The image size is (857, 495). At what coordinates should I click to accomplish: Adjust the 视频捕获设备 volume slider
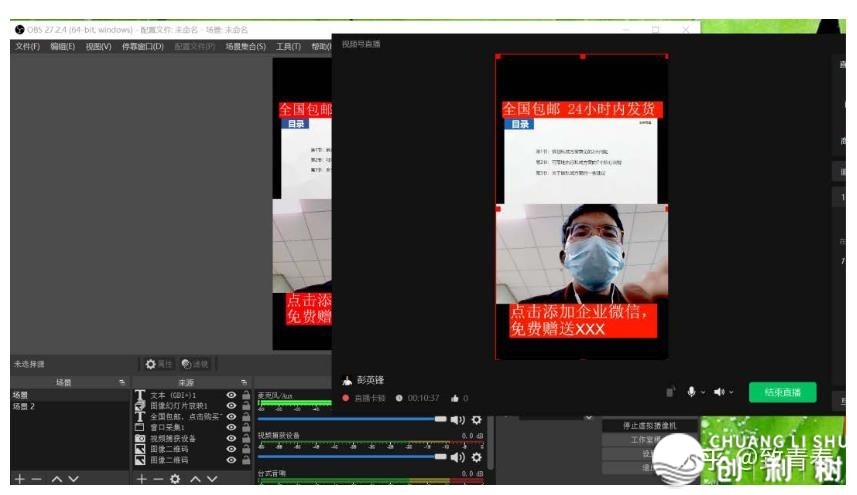(352, 456)
